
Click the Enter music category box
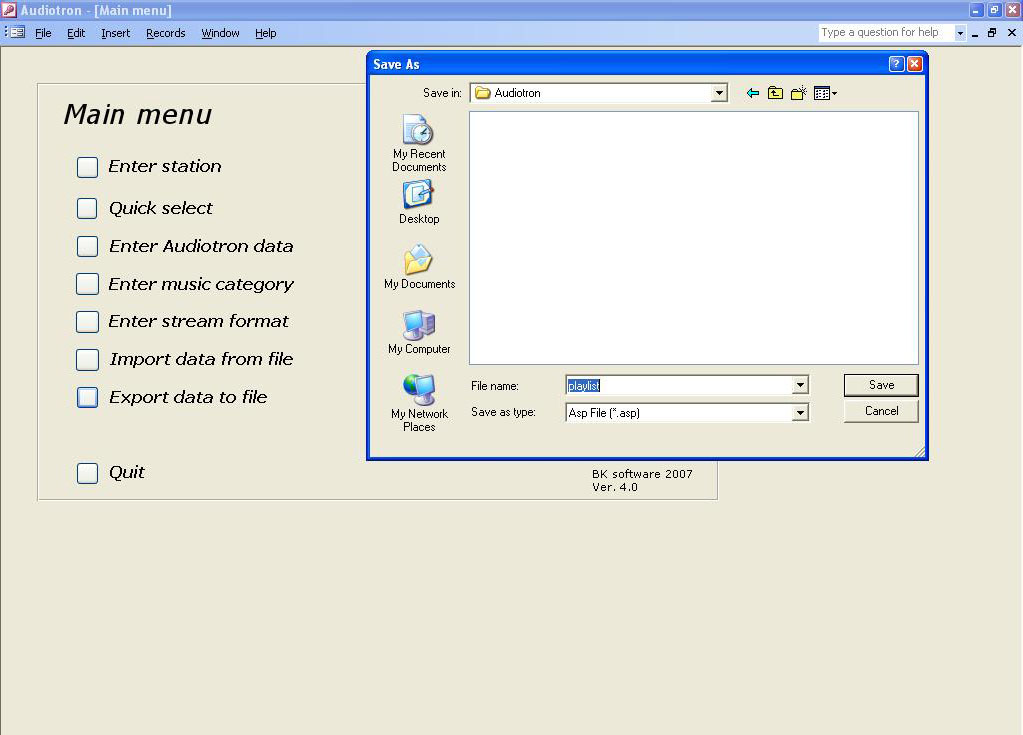click(87, 284)
